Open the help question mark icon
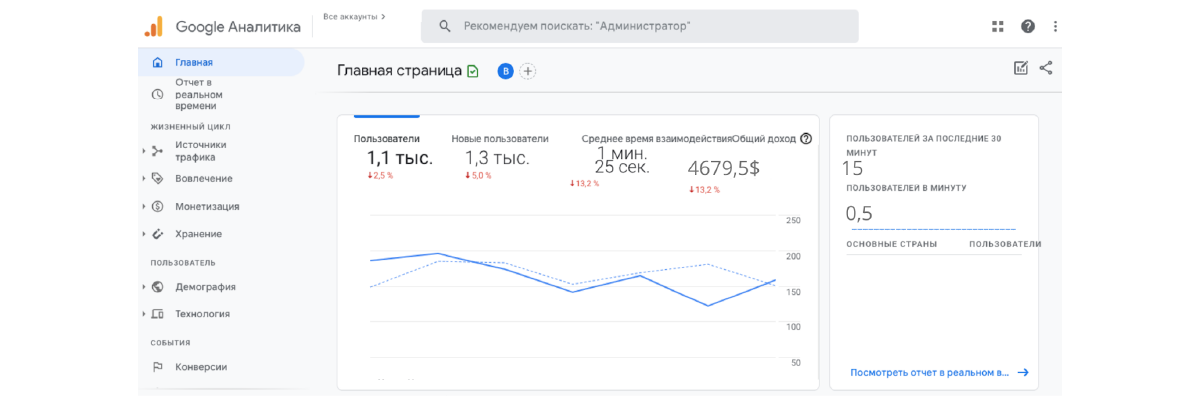Viewport: 1200px width, 396px height. tap(1027, 26)
